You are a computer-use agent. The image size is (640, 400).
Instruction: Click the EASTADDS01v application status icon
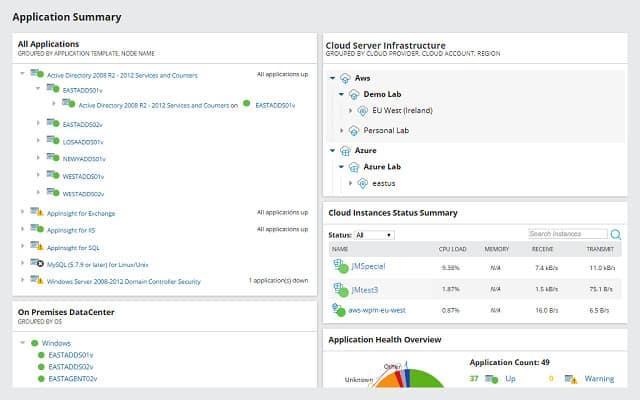click(53, 88)
